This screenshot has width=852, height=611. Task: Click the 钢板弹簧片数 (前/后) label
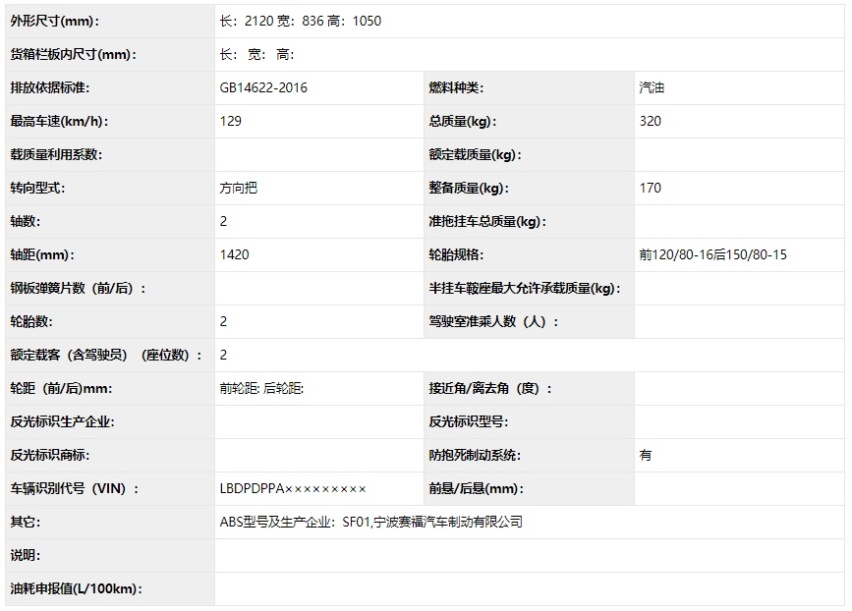pyautogui.click(x=78, y=288)
